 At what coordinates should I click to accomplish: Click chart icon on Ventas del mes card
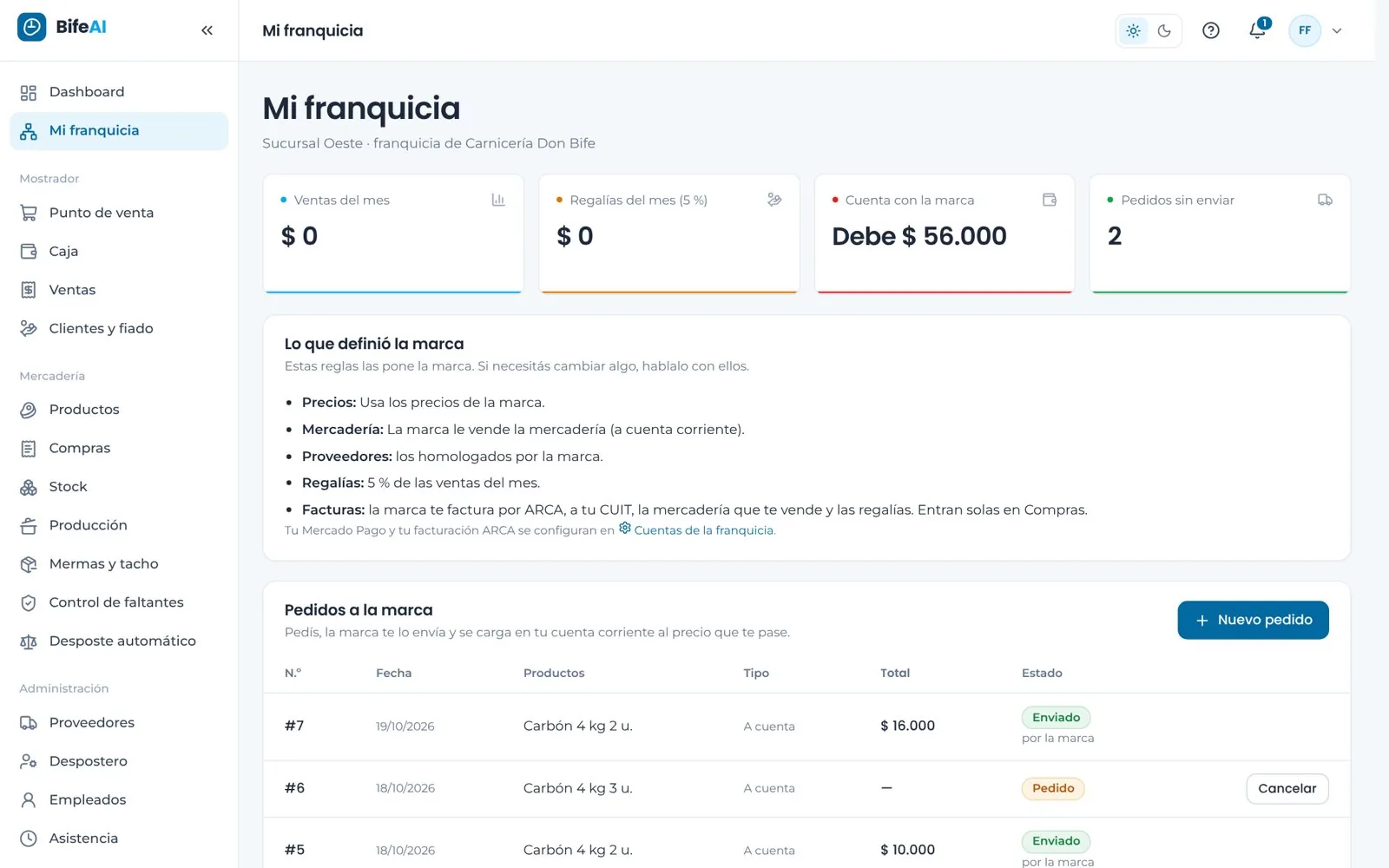pos(498,200)
